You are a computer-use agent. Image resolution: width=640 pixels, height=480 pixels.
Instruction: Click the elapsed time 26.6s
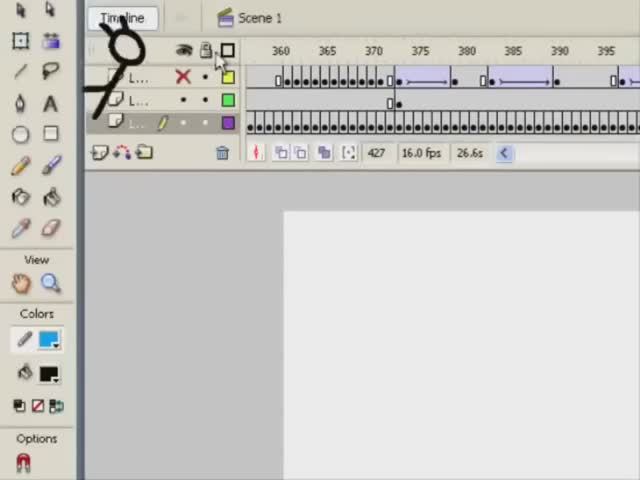pyautogui.click(x=470, y=153)
